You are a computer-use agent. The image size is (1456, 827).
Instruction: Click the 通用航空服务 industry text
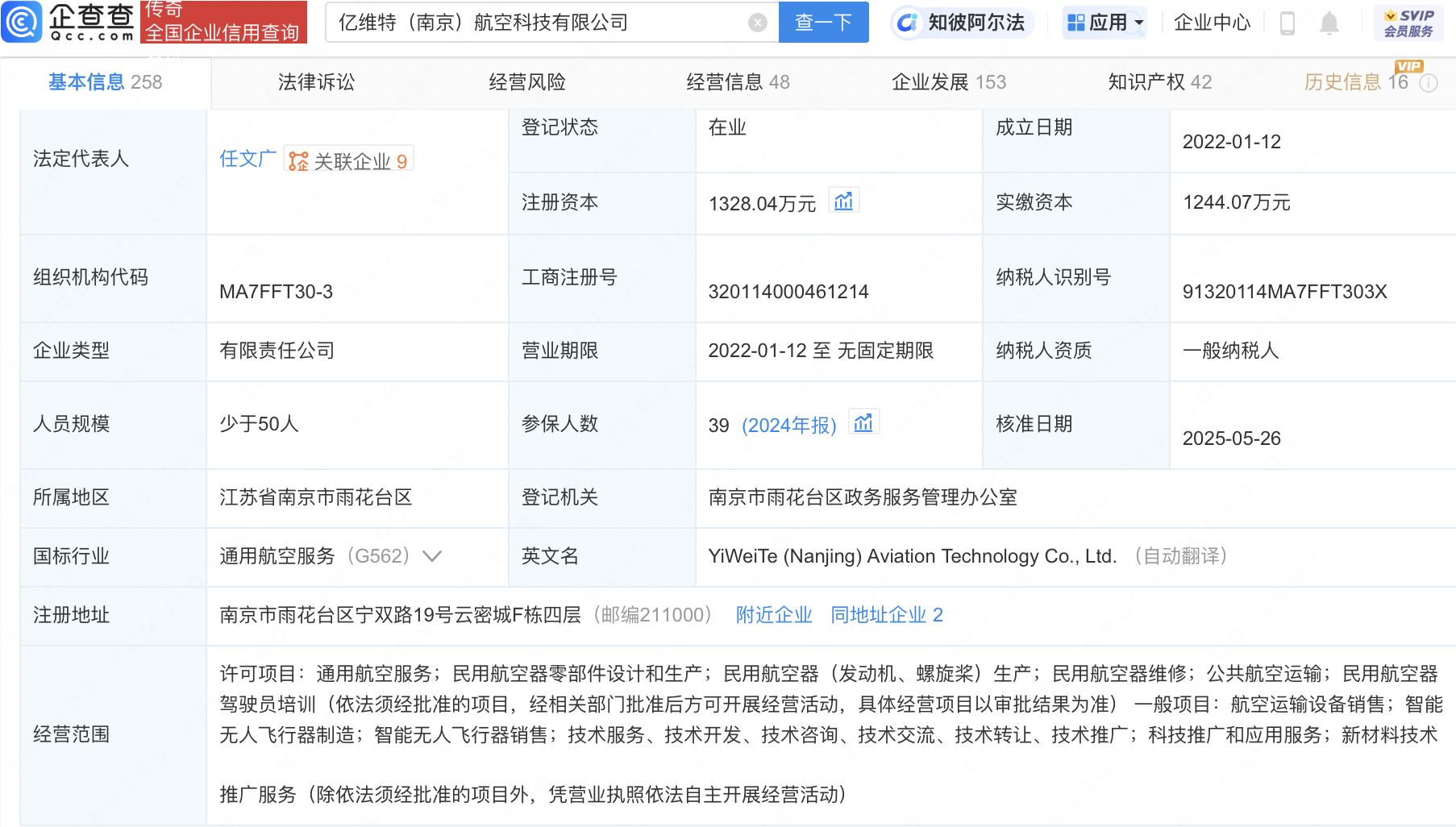pos(277,556)
